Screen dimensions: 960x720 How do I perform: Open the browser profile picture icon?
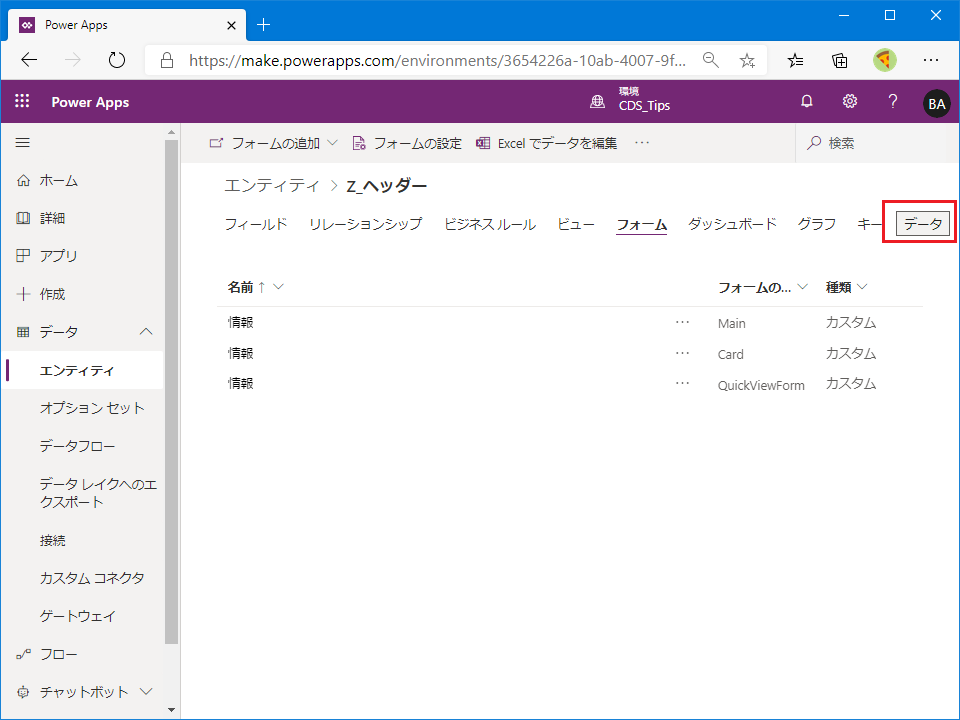(x=884, y=60)
